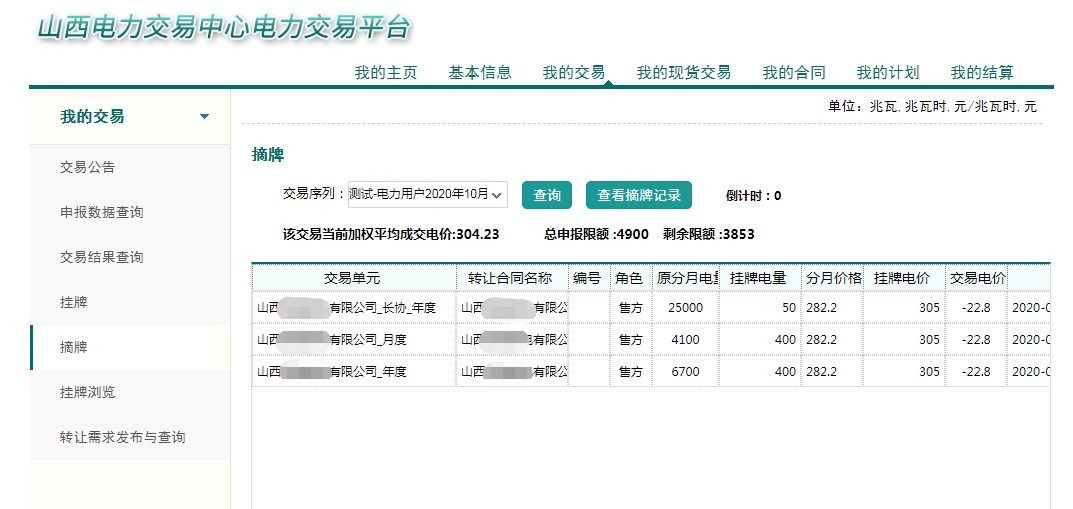Open the 交易序列 dropdown selector
Screen dimensions: 1073x509
tap(427, 195)
